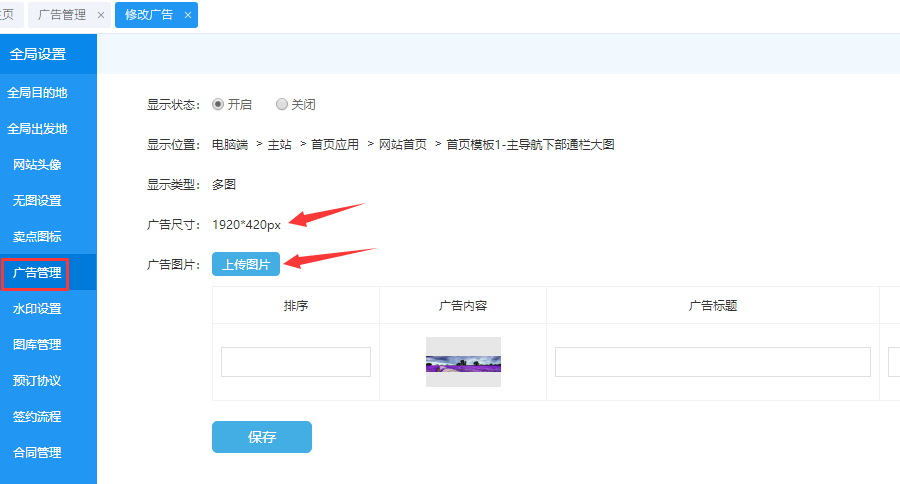This screenshot has width=900, height=484.
Task: Go to 网站头像 settings
Action: (x=37, y=165)
